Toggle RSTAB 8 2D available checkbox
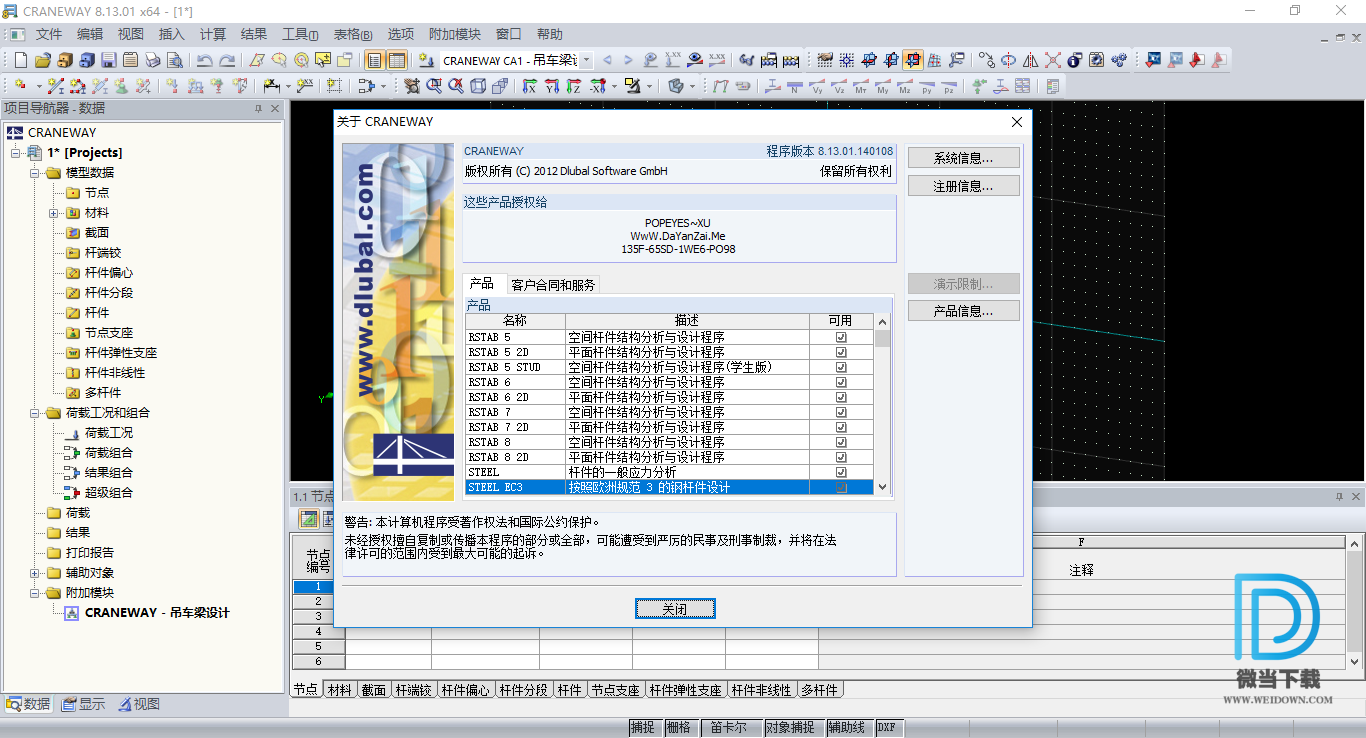 point(841,457)
